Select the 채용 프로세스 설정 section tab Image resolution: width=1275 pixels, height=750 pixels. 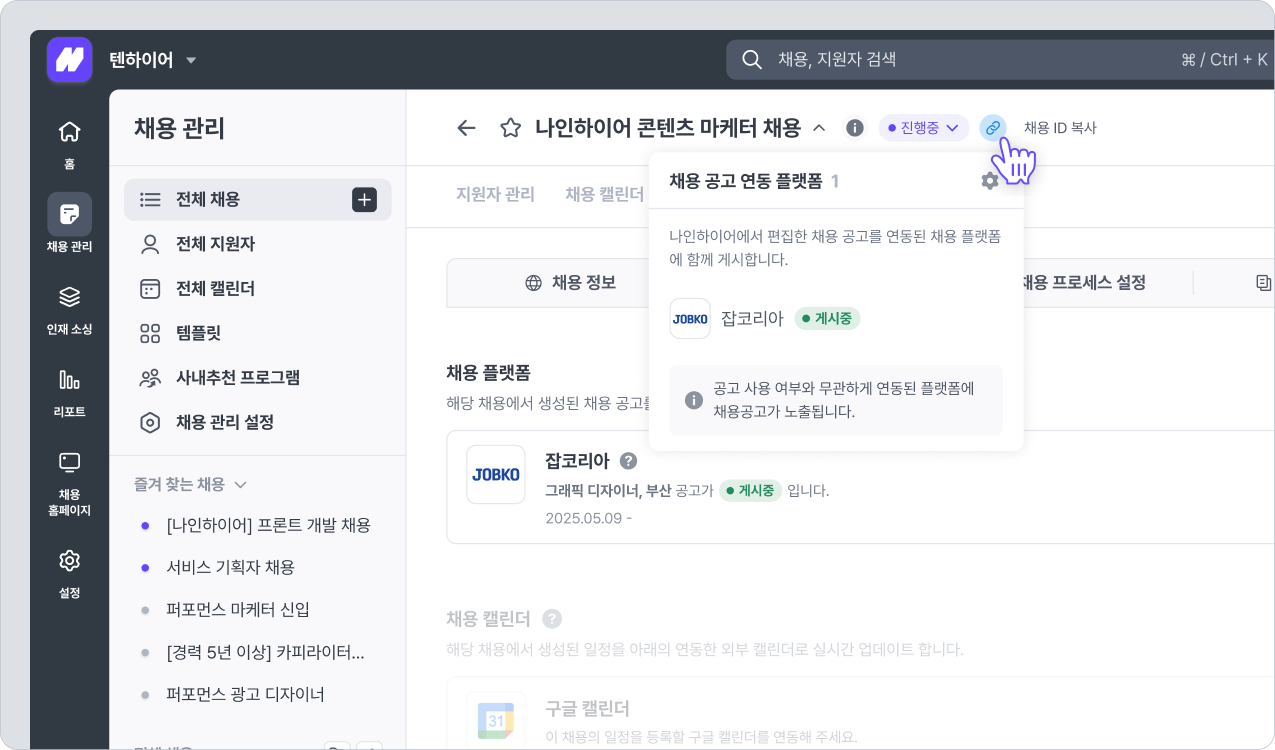[1082, 283]
